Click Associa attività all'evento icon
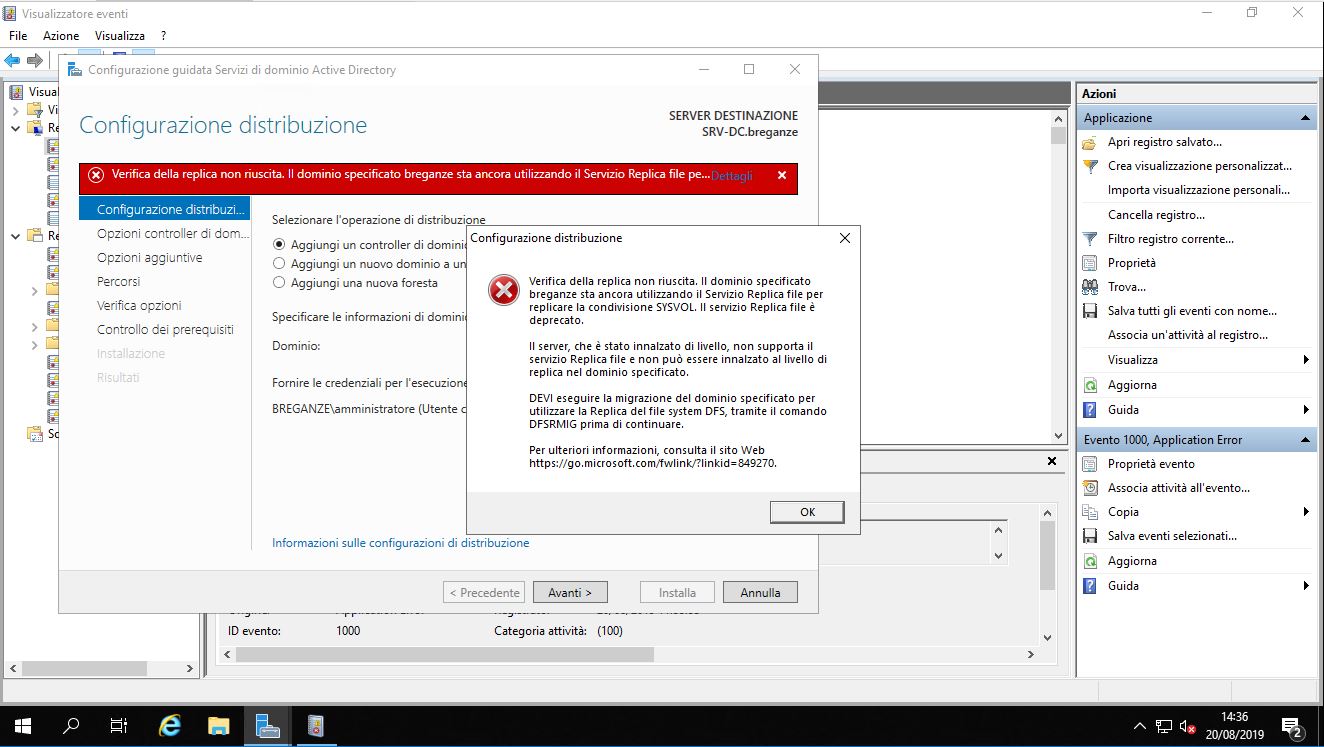Image resolution: width=1324 pixels, height=747 pixels. point(1090,488)
